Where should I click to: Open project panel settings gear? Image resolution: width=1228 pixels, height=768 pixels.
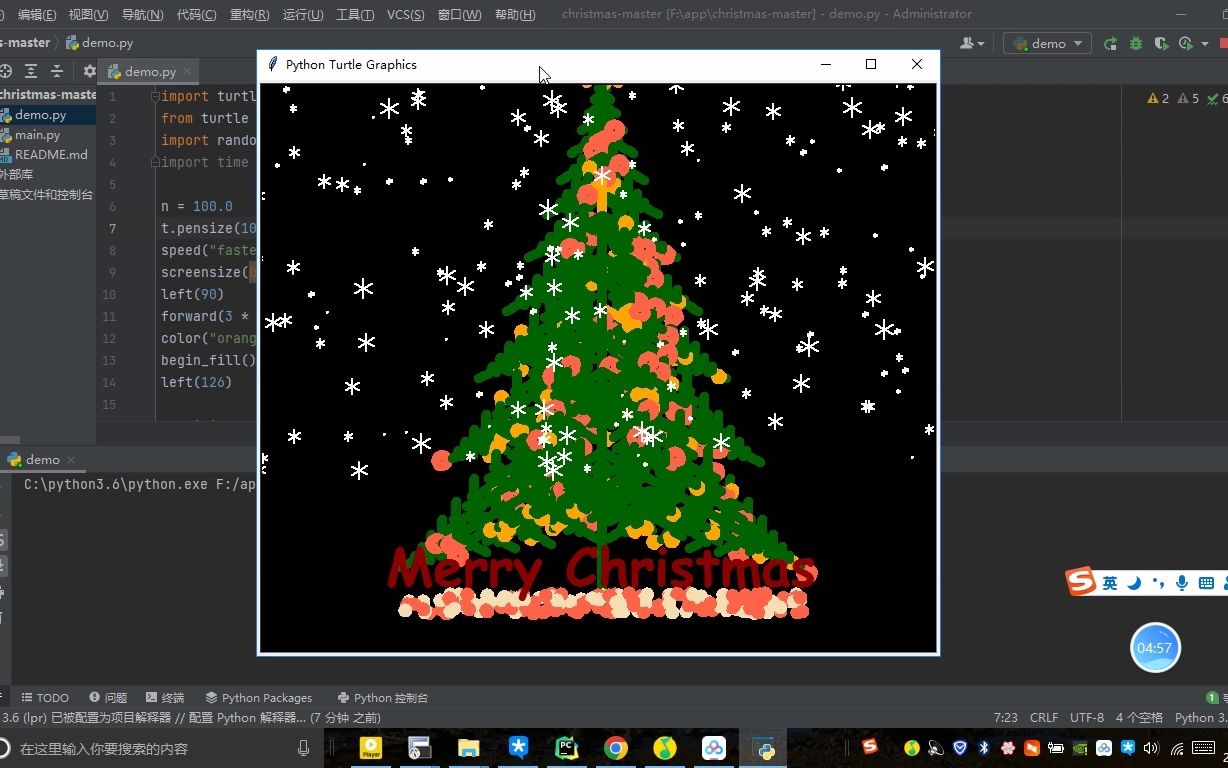point(89,71)
